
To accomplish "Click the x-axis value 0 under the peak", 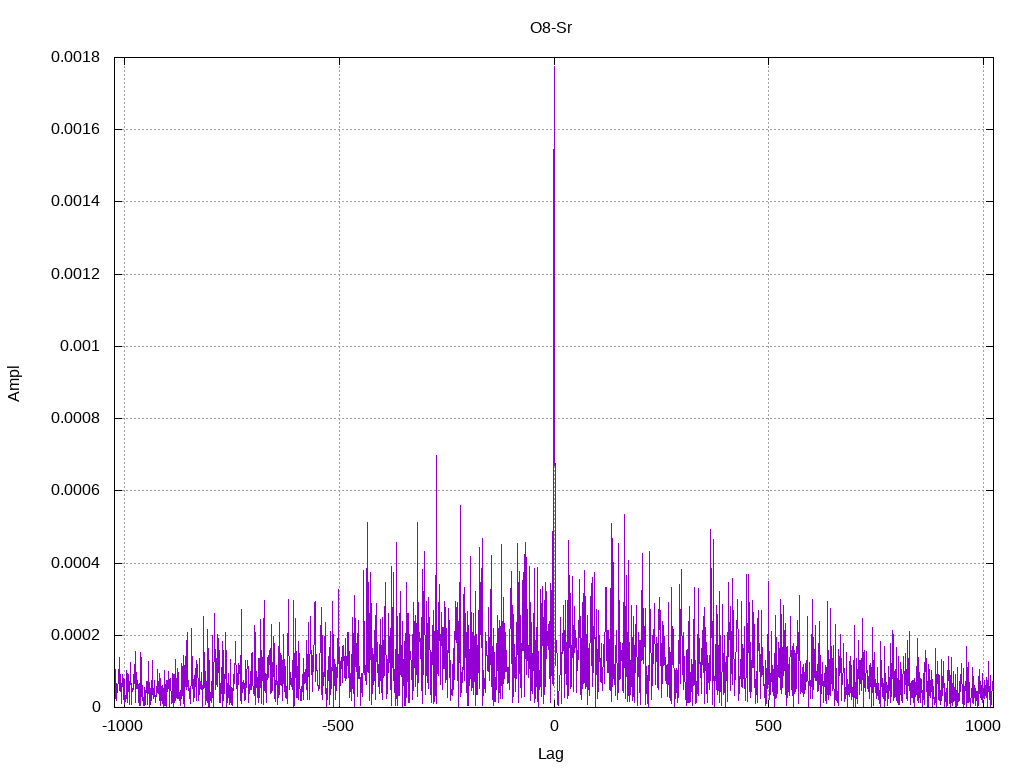I will 554,726.
